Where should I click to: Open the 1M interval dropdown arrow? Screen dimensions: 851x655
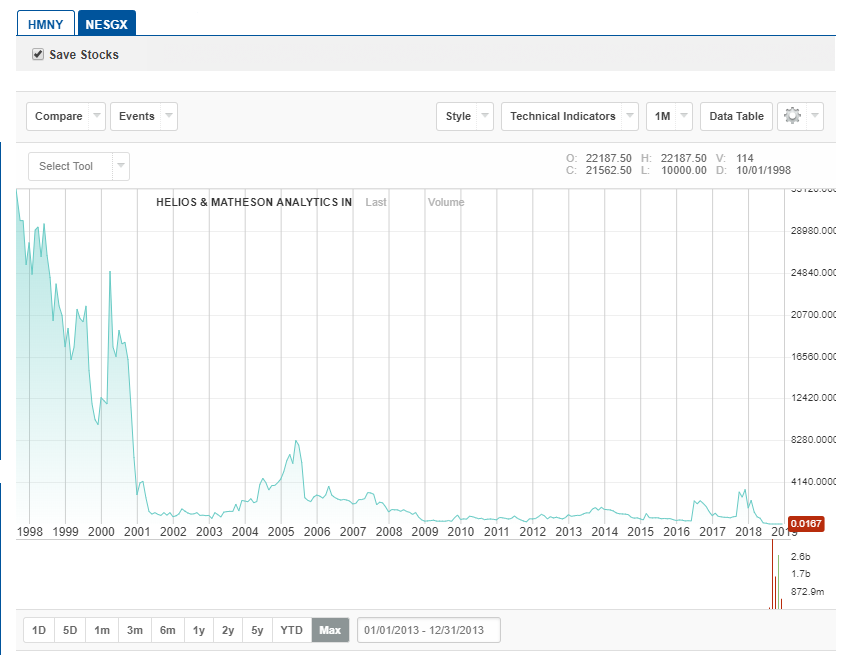[x=684, y=116]
